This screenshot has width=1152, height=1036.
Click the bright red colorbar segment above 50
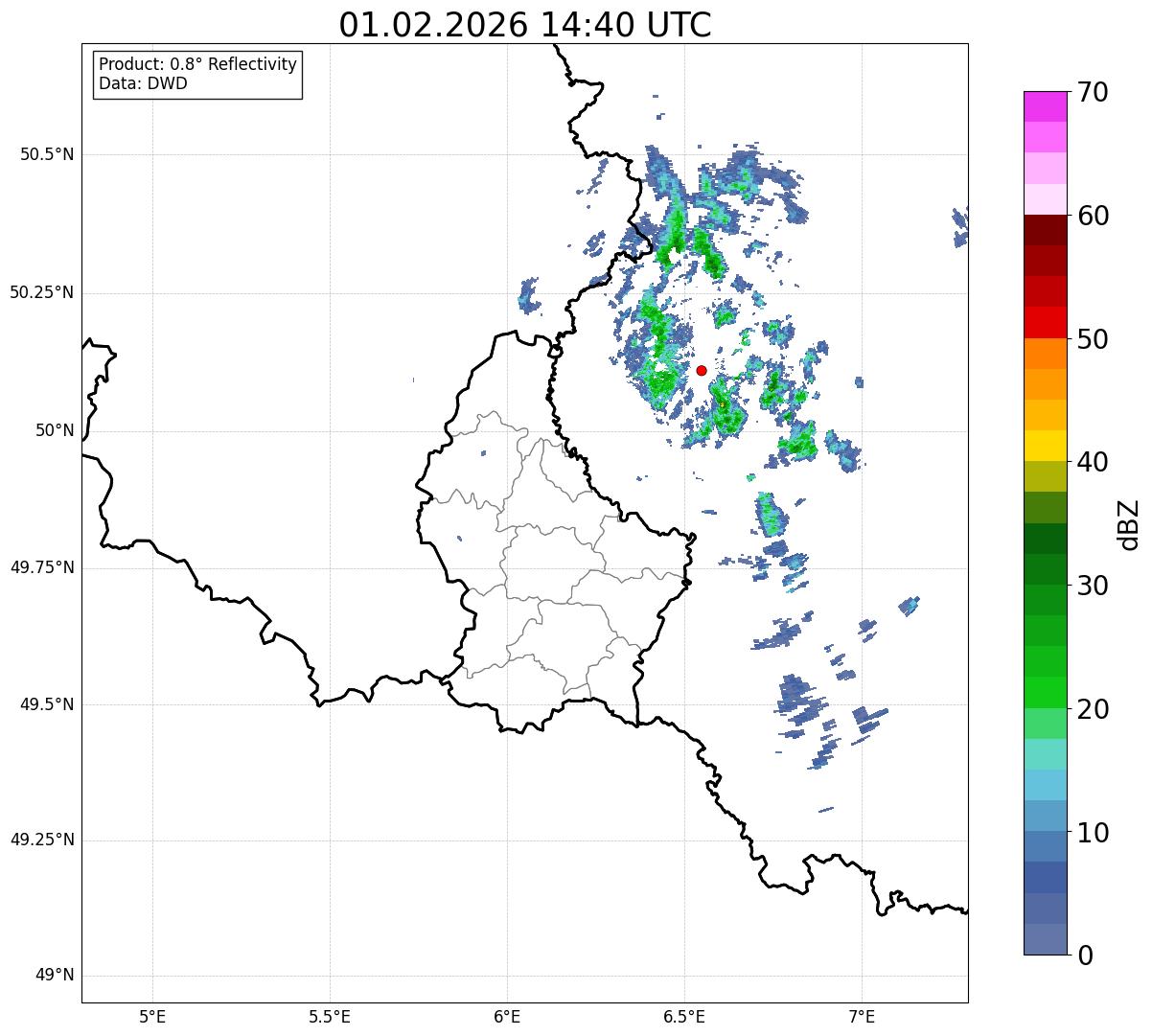tap(1046, 322)
